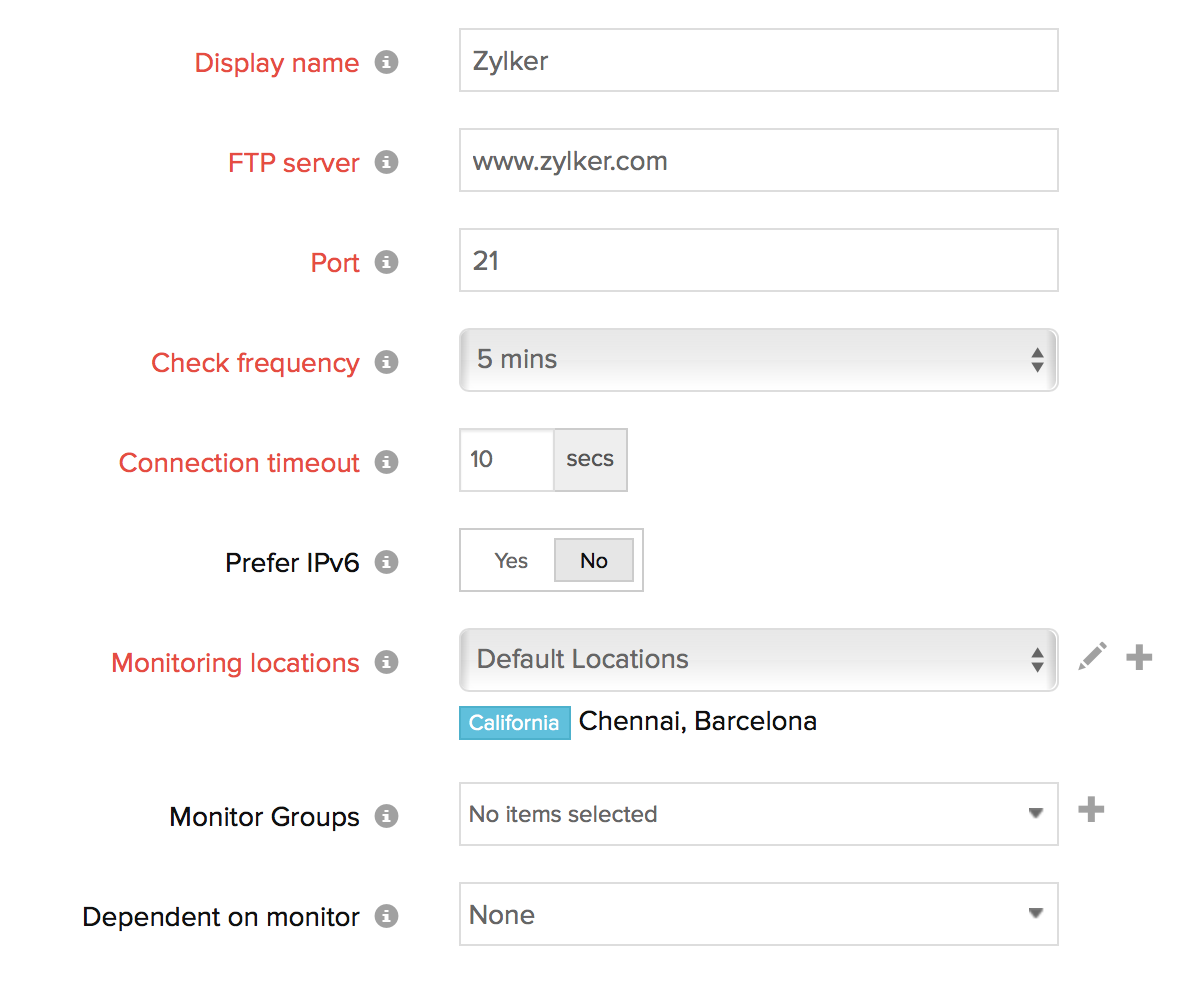Viewport: 1192px width, 984px height.
Task: Show help for Check frequency
Action: click(x=386, y=362)
